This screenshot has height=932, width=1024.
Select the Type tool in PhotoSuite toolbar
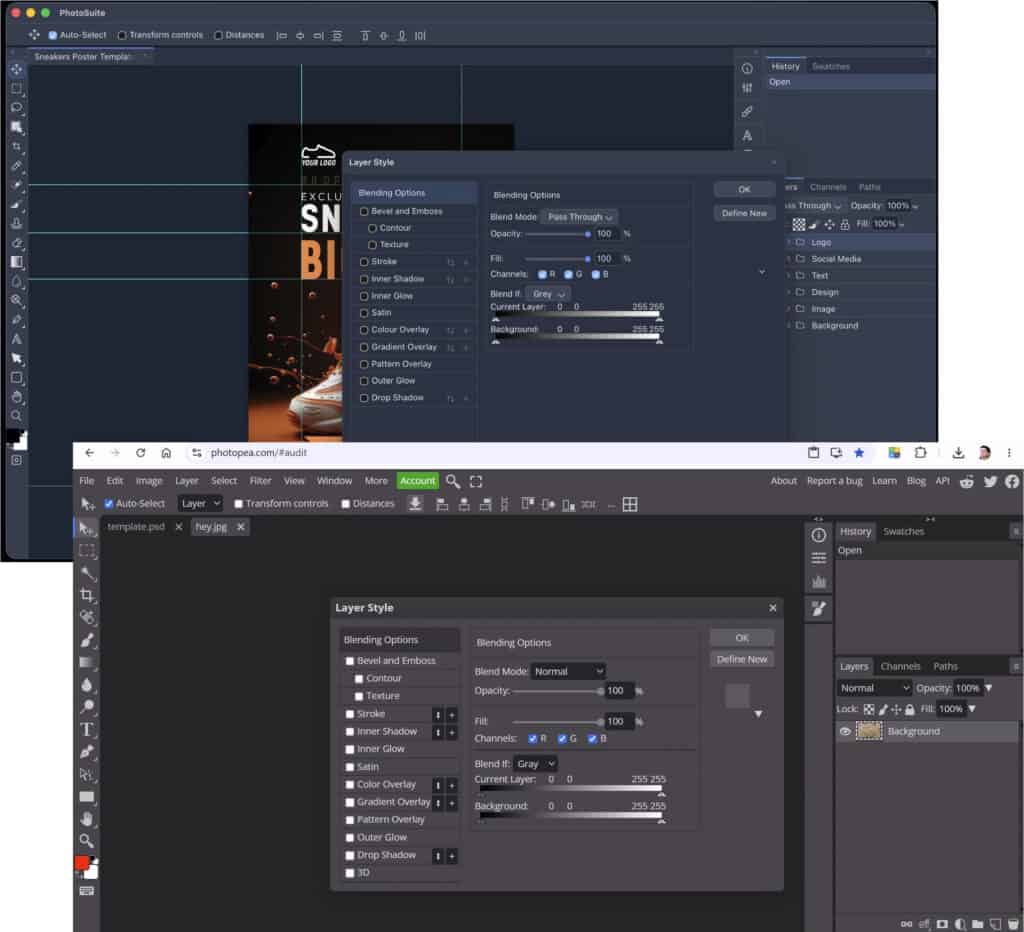[17, 339]
